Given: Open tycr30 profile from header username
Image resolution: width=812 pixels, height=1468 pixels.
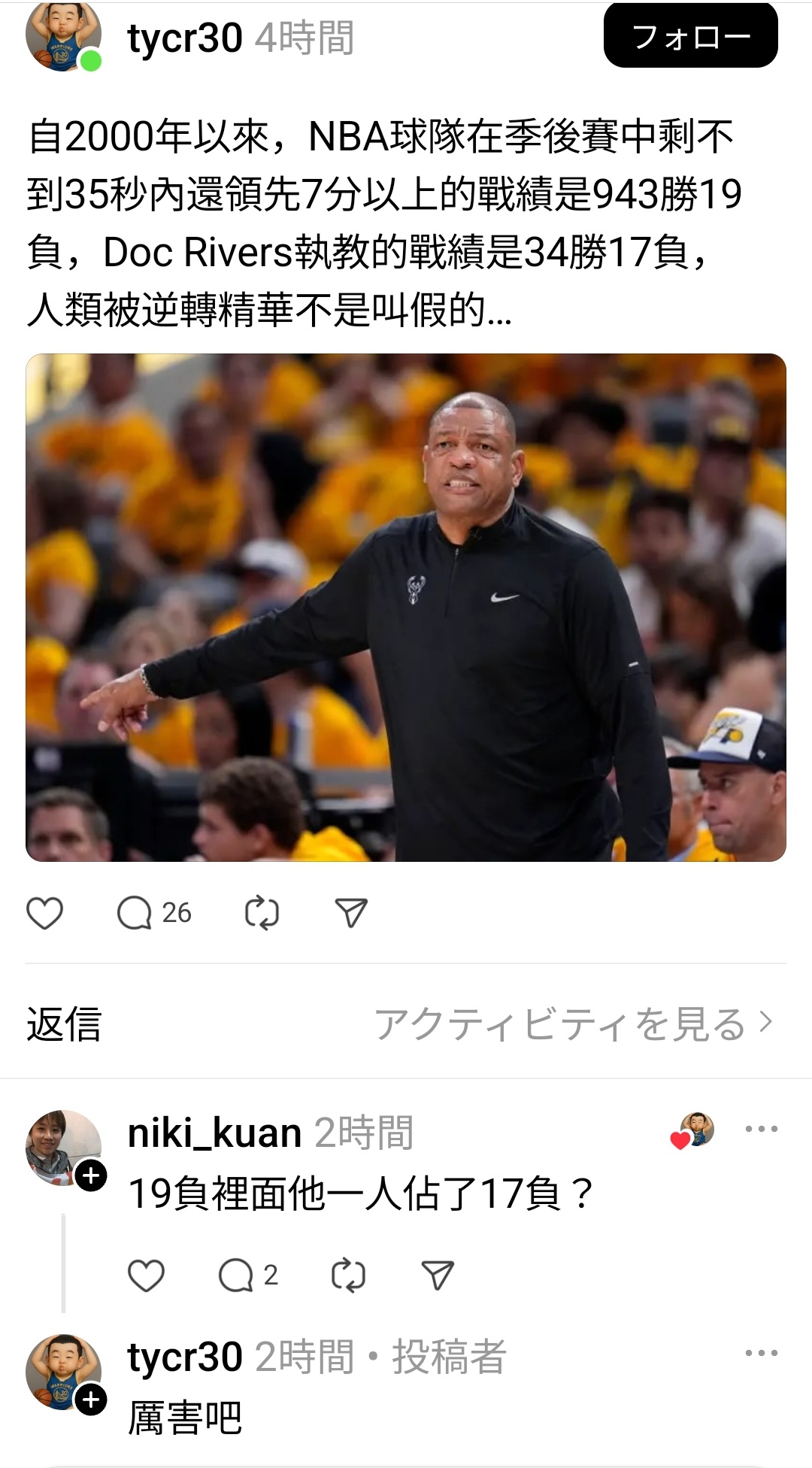Looking at the screenshot, I should pos(185,38).
